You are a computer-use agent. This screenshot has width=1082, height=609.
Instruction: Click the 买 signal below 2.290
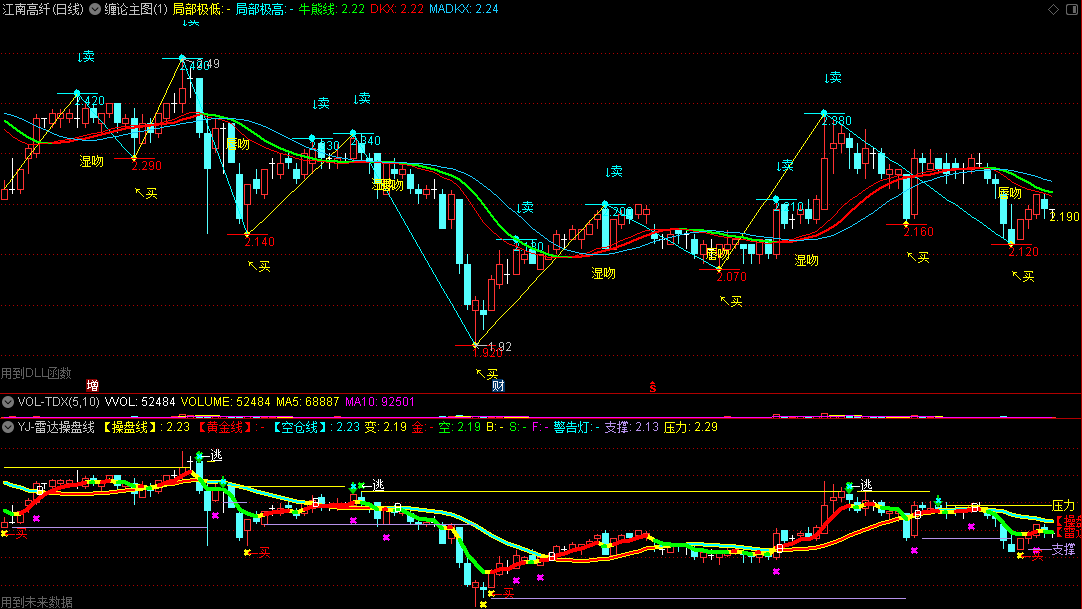click(146, 194)
